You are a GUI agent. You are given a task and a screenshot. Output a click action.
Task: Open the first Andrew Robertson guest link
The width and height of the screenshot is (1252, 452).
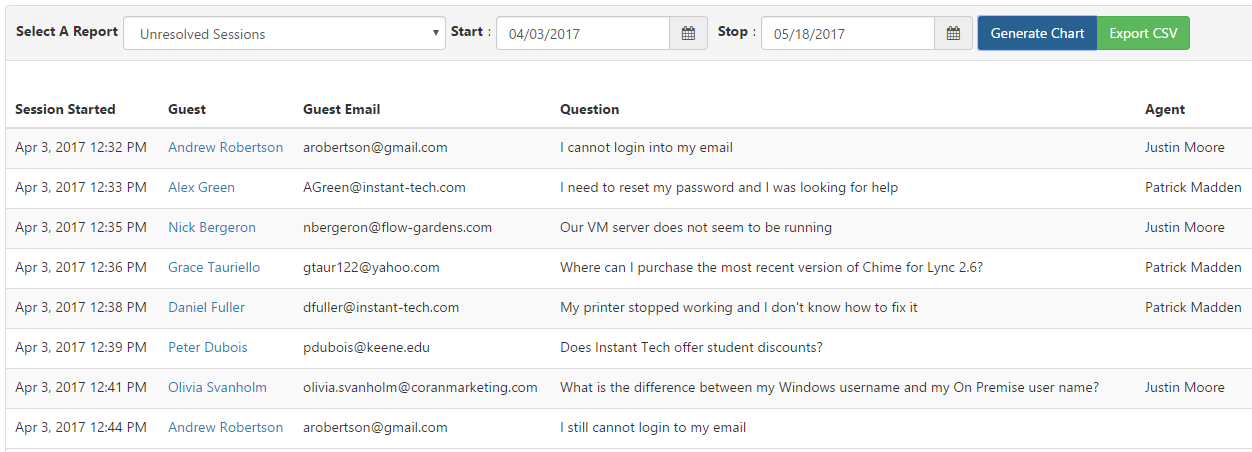(x=225, y=147)
